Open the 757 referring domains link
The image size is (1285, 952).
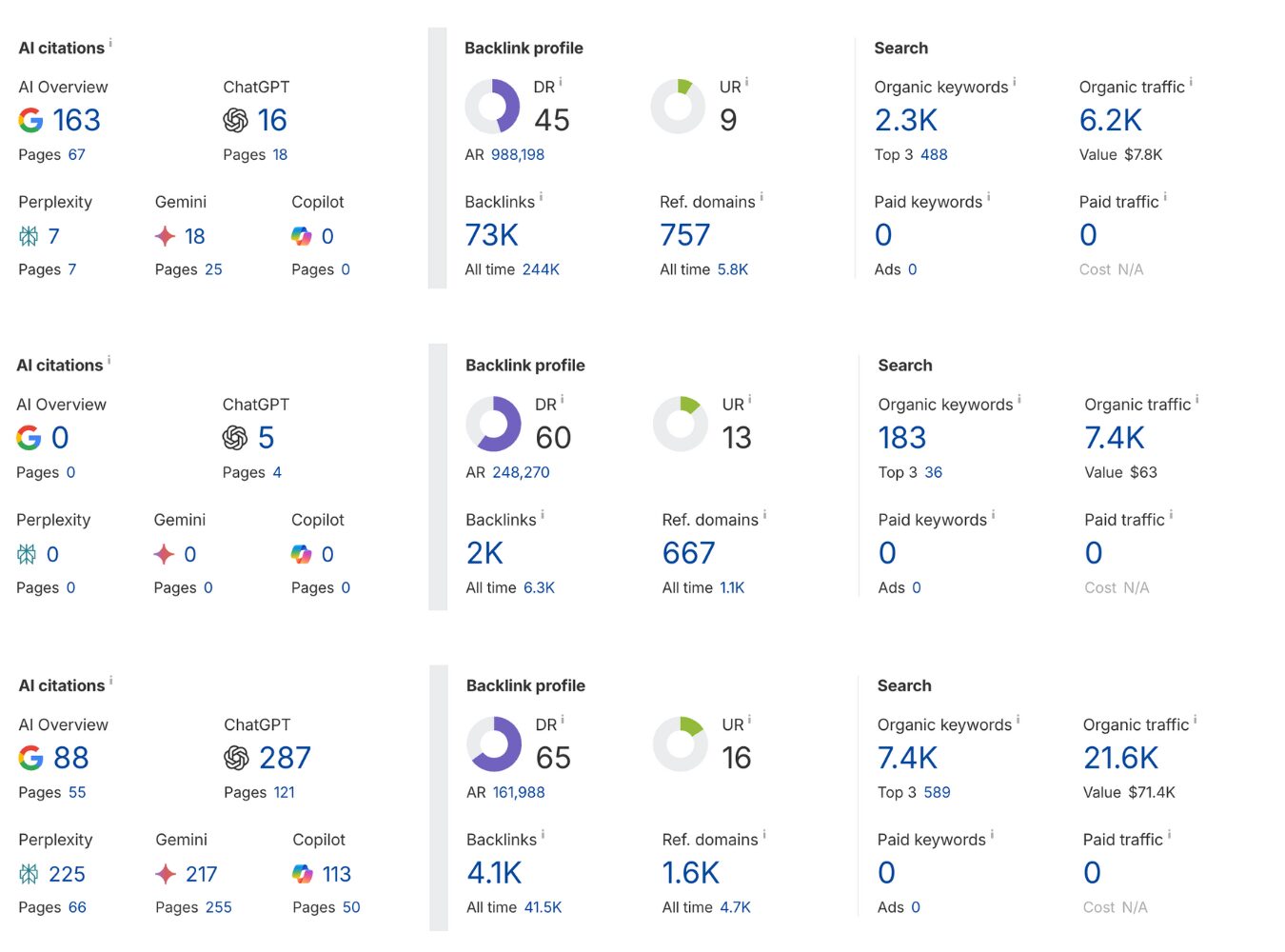684,235
